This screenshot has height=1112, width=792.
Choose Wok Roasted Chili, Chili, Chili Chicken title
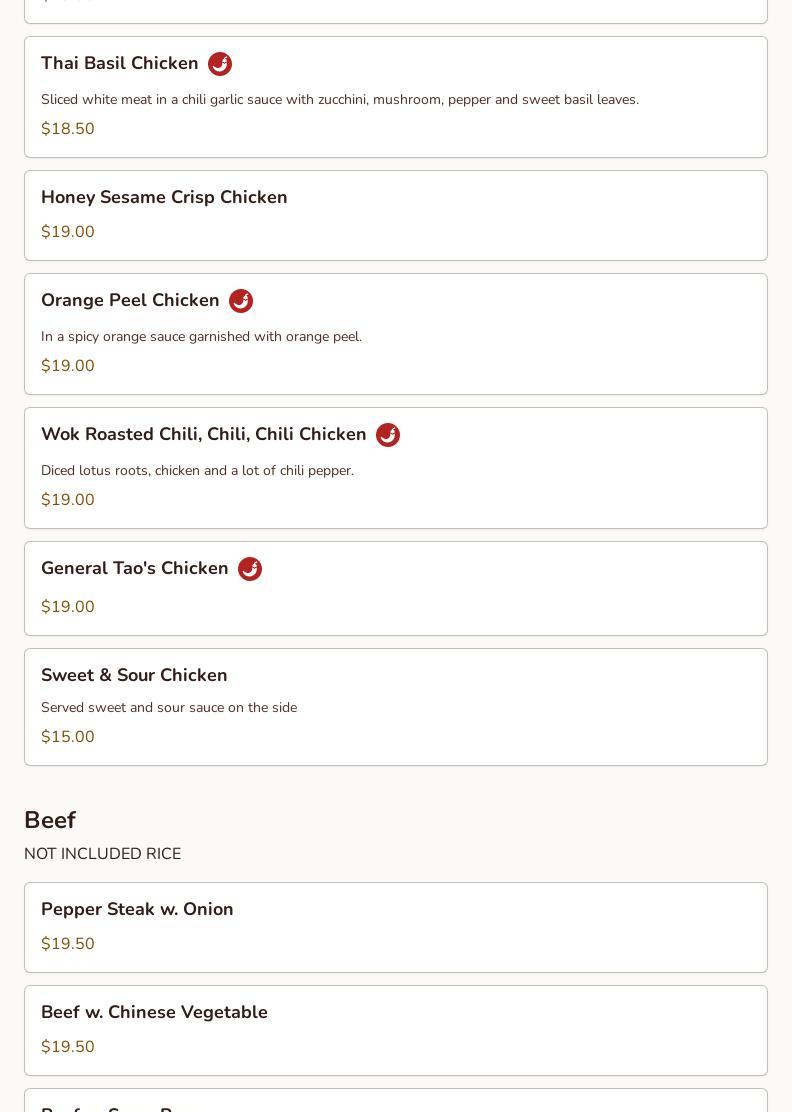click(203, 434)
